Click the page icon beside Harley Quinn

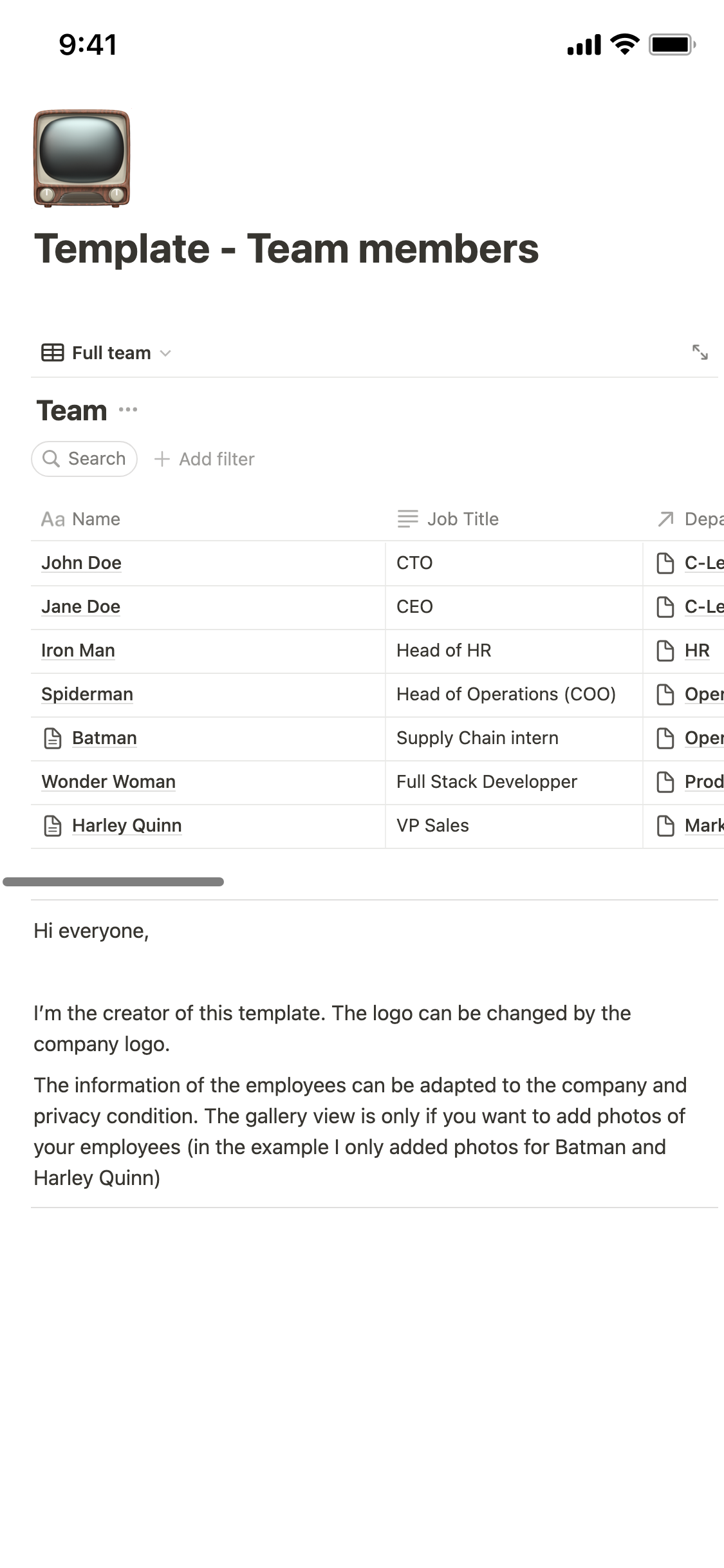click(53, 826)
